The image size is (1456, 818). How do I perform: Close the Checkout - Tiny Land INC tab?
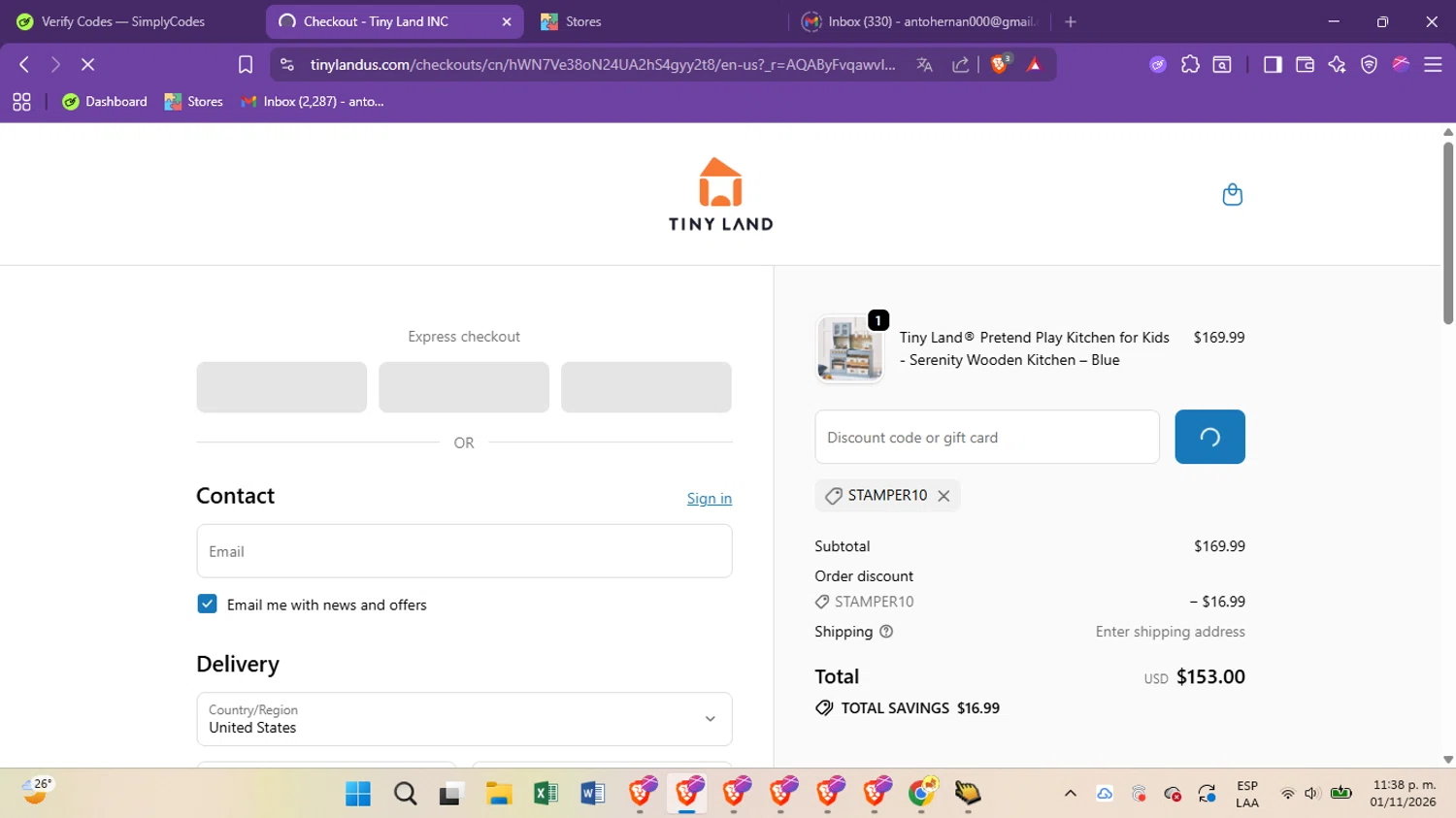click(507, 21)
